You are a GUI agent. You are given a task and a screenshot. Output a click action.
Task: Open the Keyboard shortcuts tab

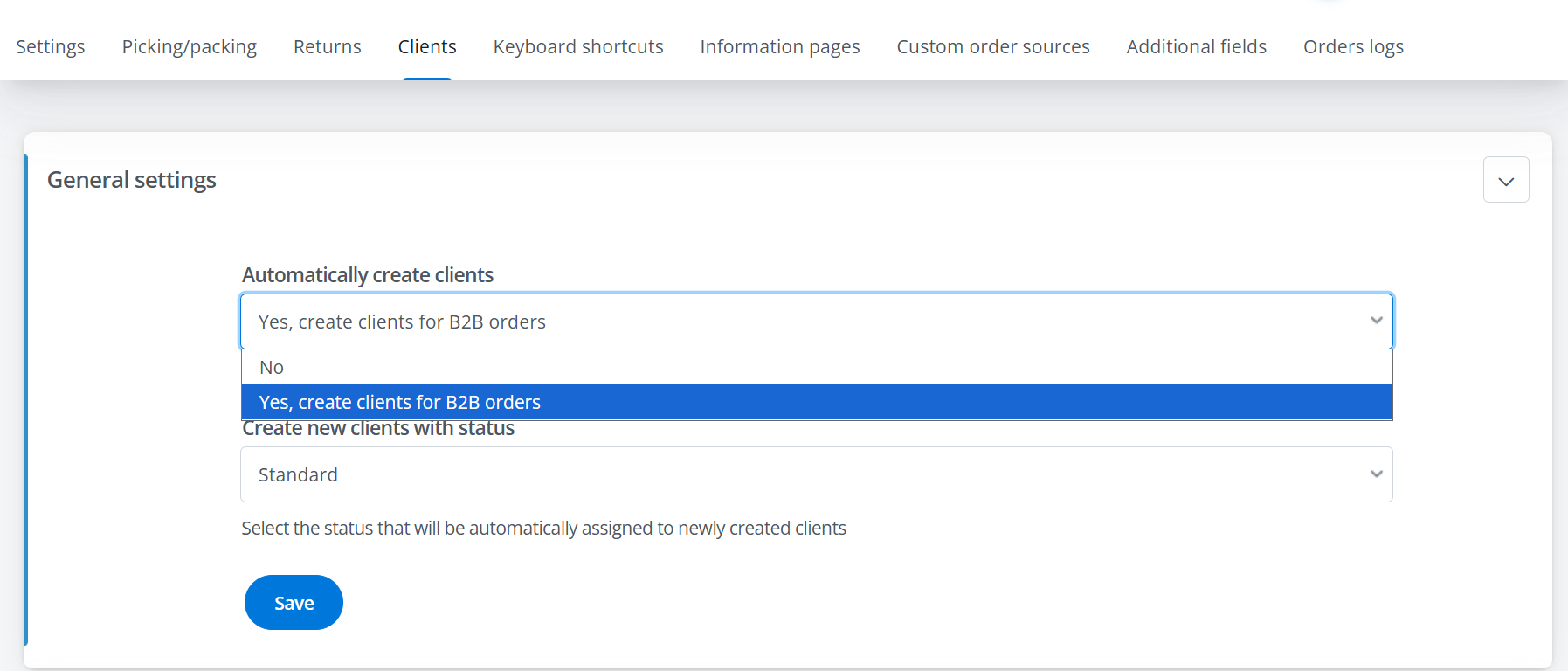pos(578,46)
